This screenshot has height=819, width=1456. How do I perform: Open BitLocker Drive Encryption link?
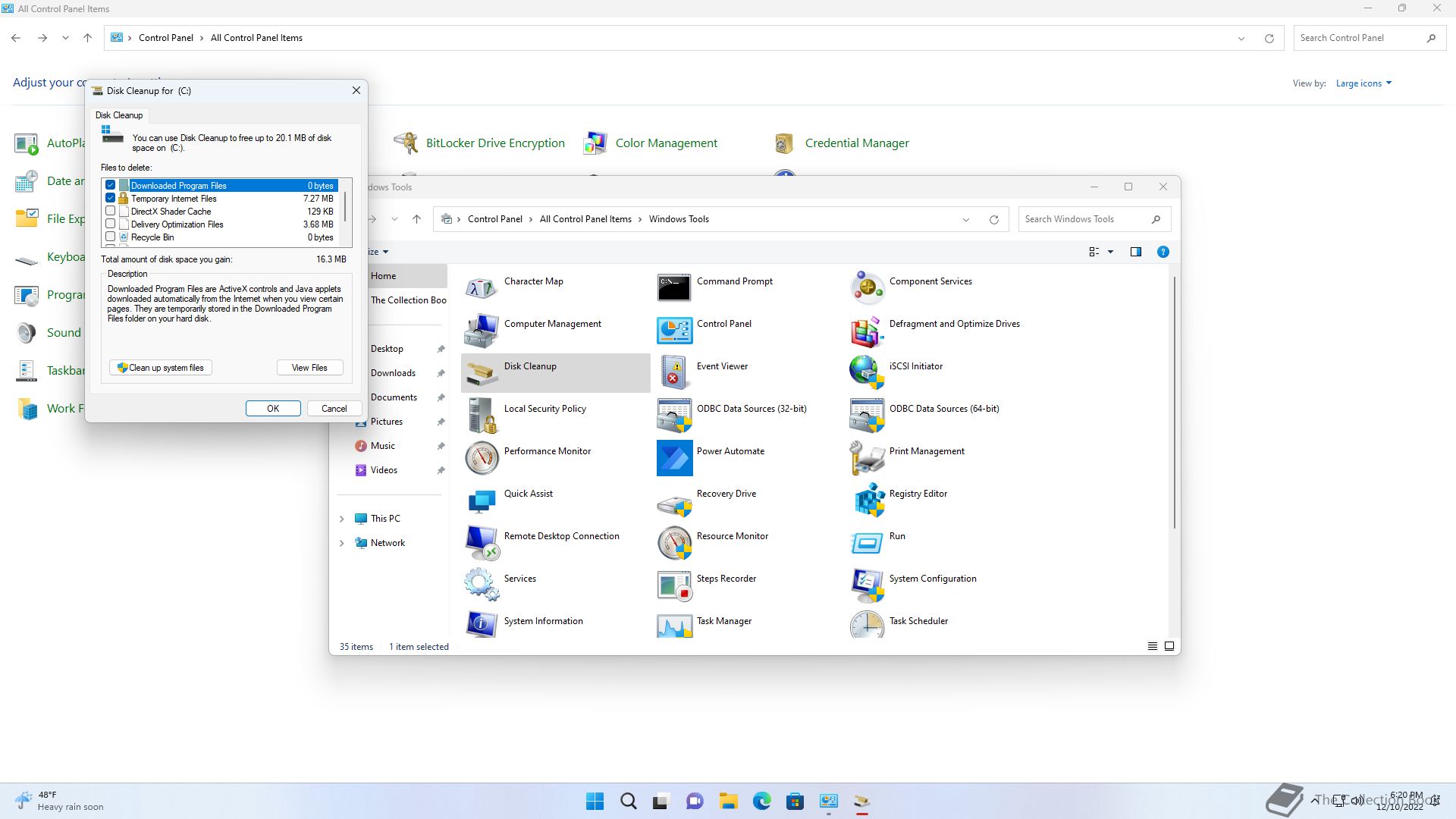click(495, 143)
